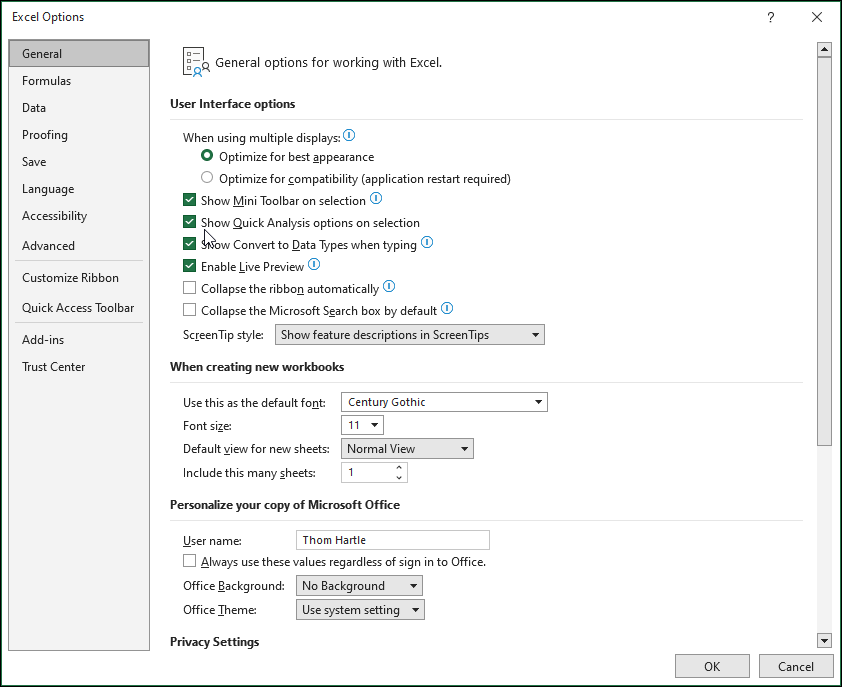Viewport: 842px width, 687px height.
Task: Open the Save category
Action: click(79, 162)
